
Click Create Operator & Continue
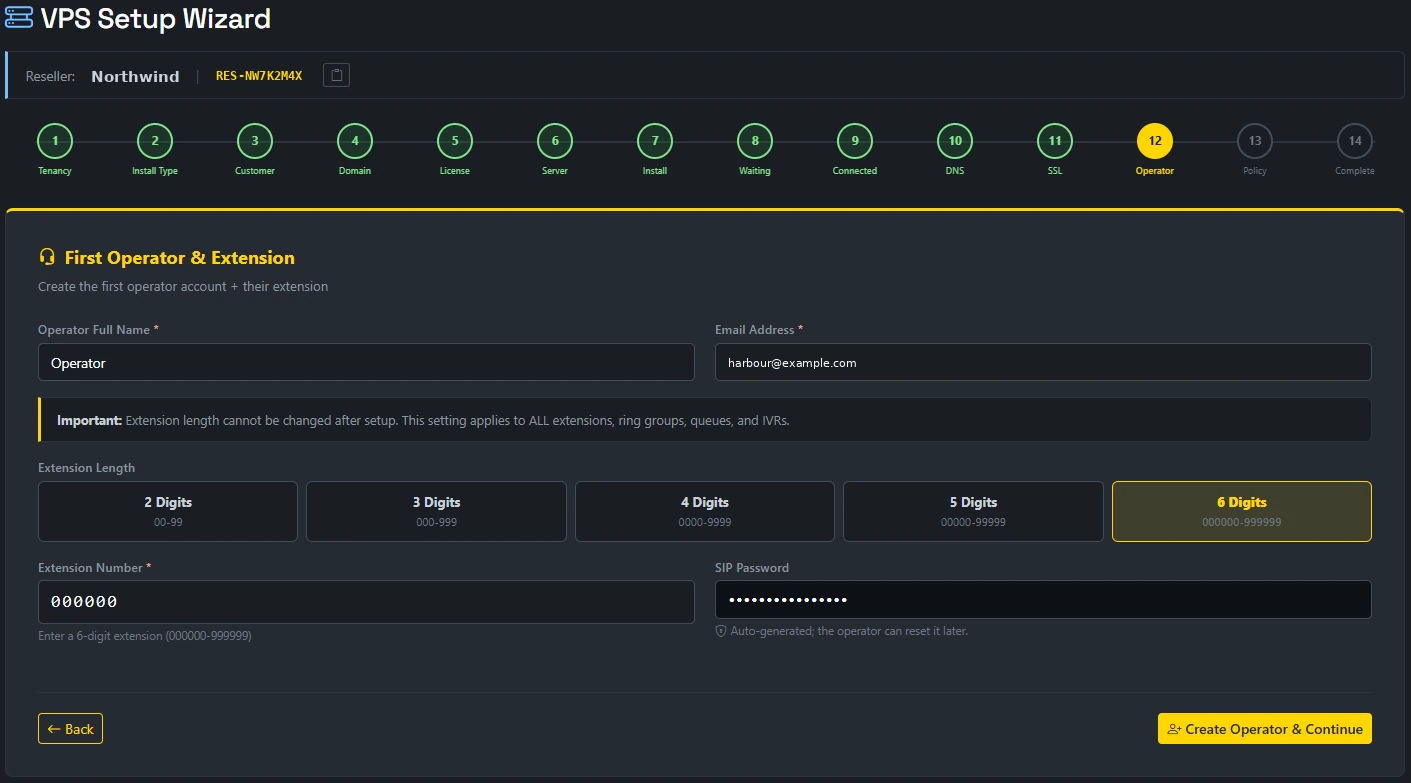(1265, 729)
